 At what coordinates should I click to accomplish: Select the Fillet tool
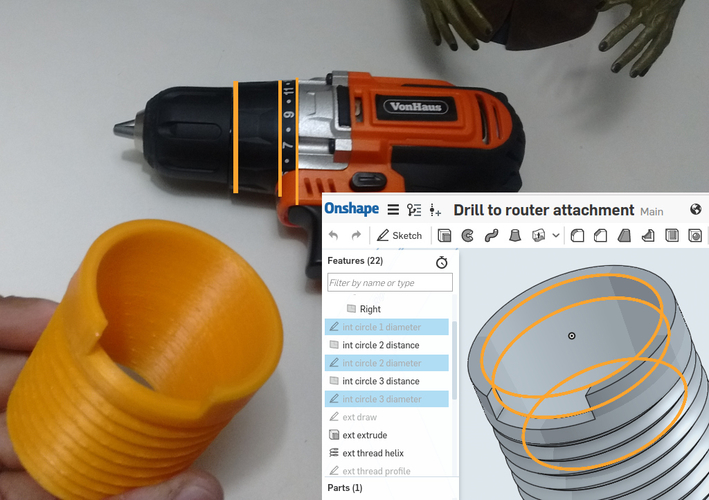(577, 236)
